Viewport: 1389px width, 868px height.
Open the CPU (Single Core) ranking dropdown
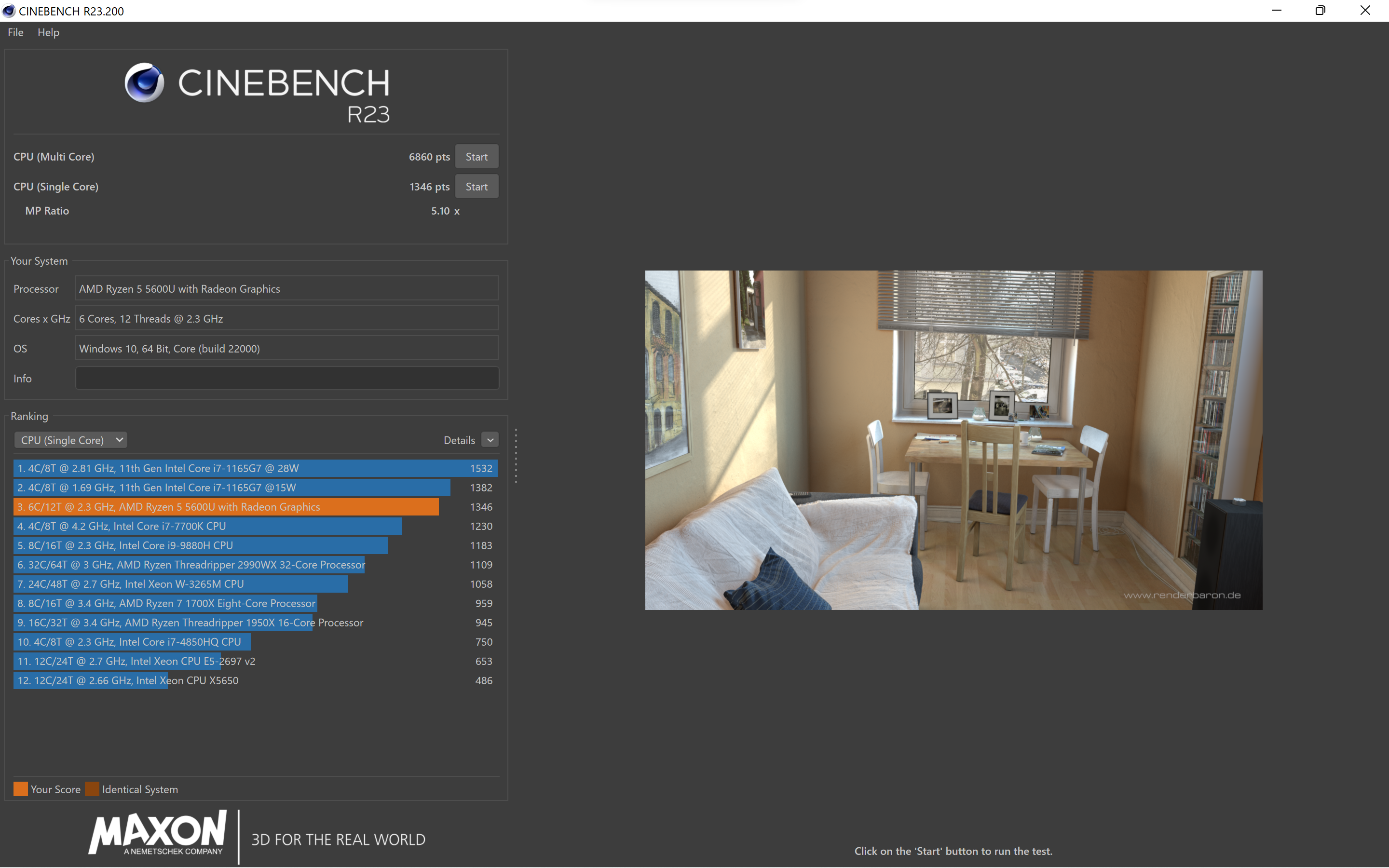point(70,440)
